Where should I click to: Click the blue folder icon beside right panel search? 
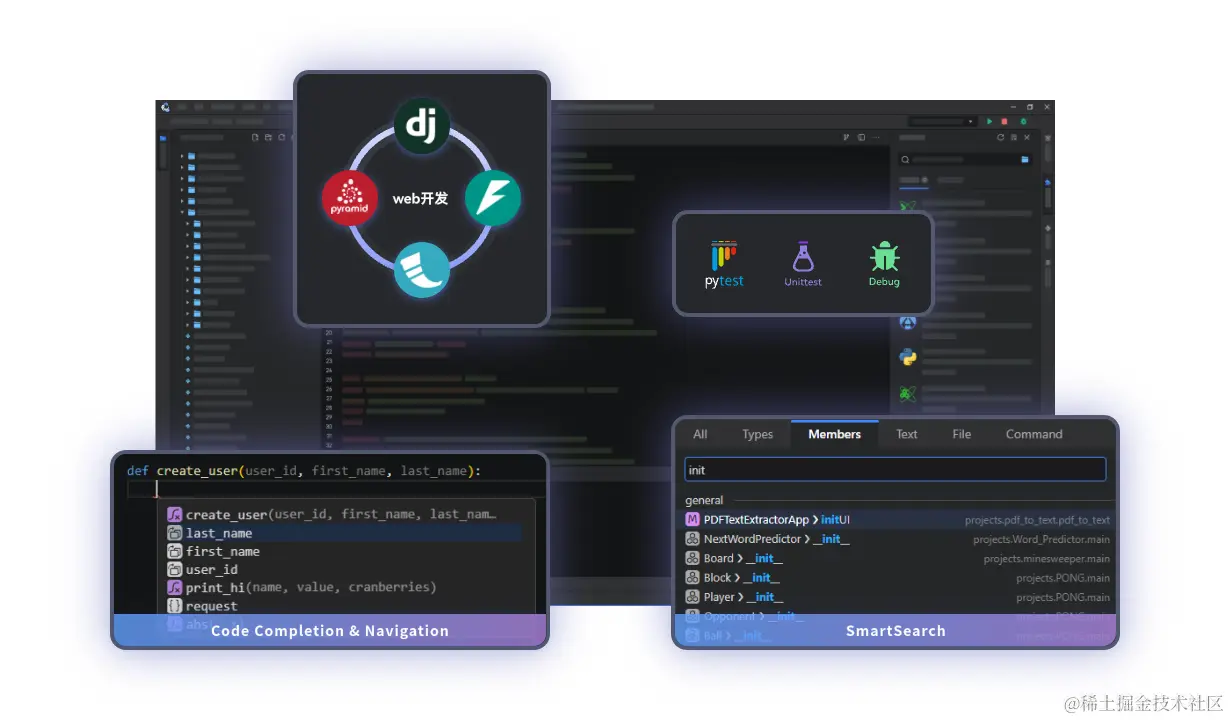pyautogui.click(x=1025, y=159)
